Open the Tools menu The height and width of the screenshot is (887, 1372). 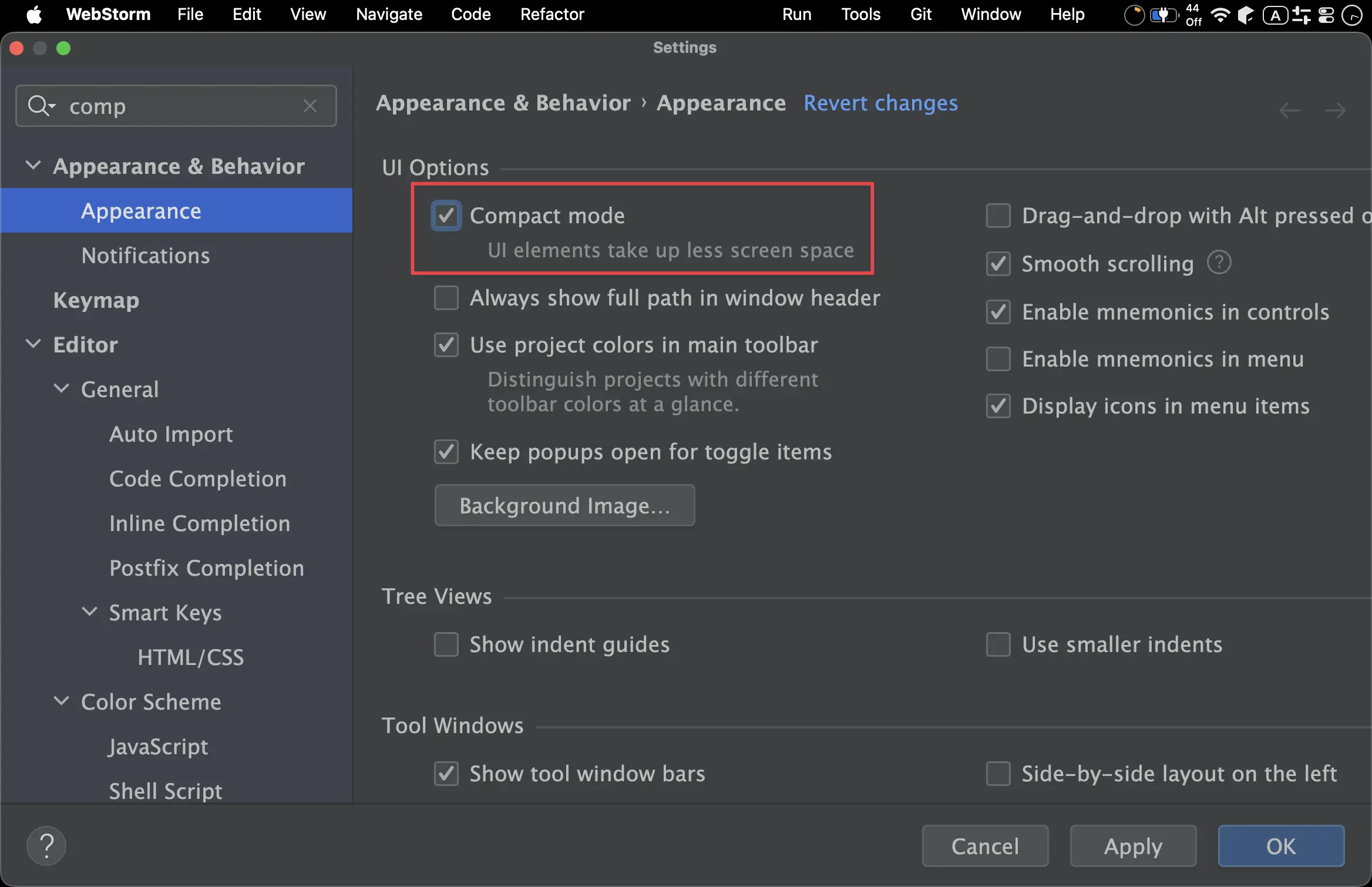pyautogui.click(x=860, y=14)
